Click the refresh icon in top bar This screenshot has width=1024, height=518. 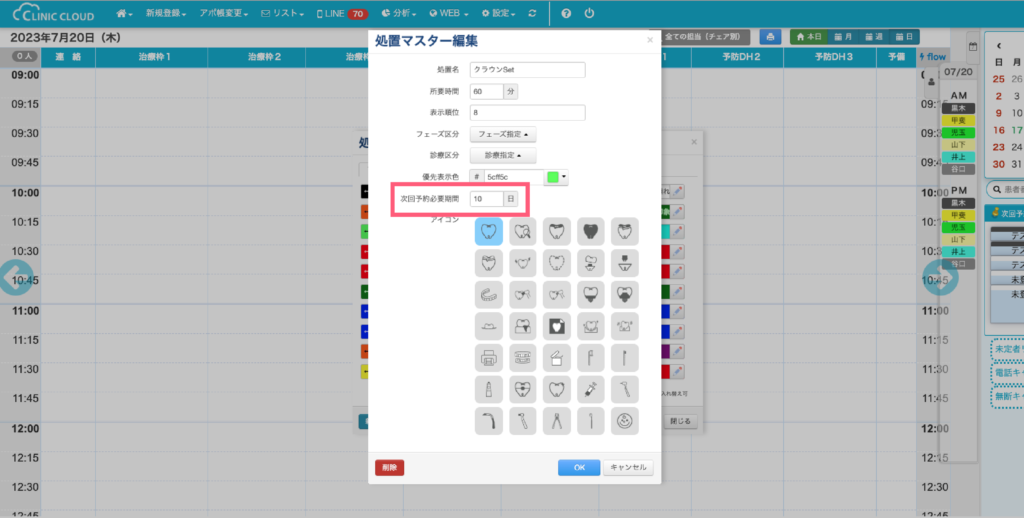(x=532, y=14)
